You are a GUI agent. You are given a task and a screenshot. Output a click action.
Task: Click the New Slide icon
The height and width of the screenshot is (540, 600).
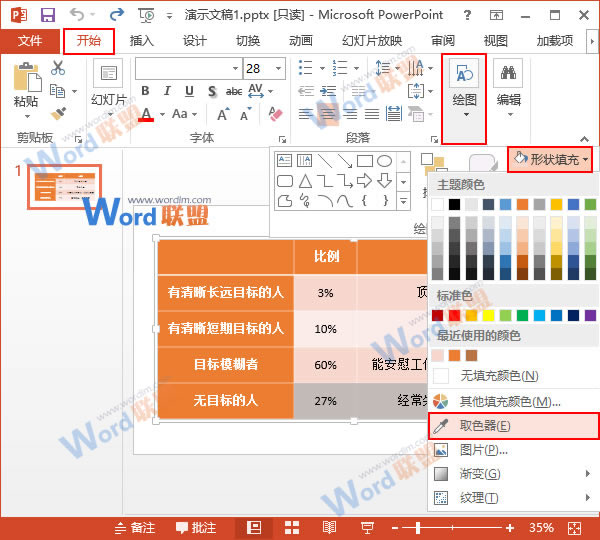[x=109, y=73]
